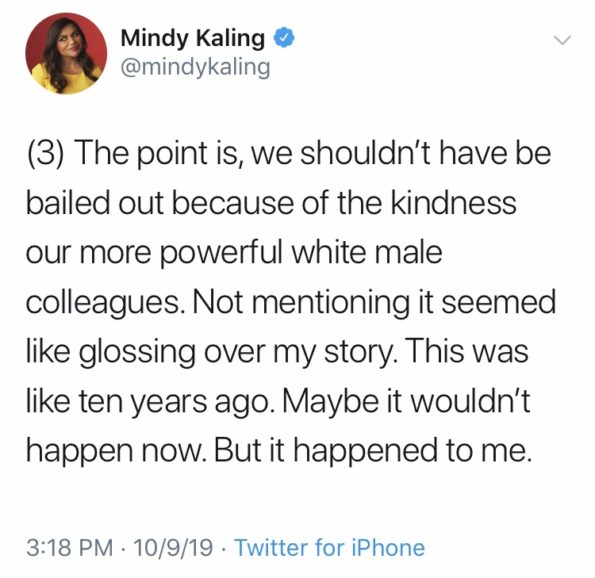595x578 pixels.
Task: Click the phrase "Not mentioning it seemed"
Action: click(x=375, y=302)
